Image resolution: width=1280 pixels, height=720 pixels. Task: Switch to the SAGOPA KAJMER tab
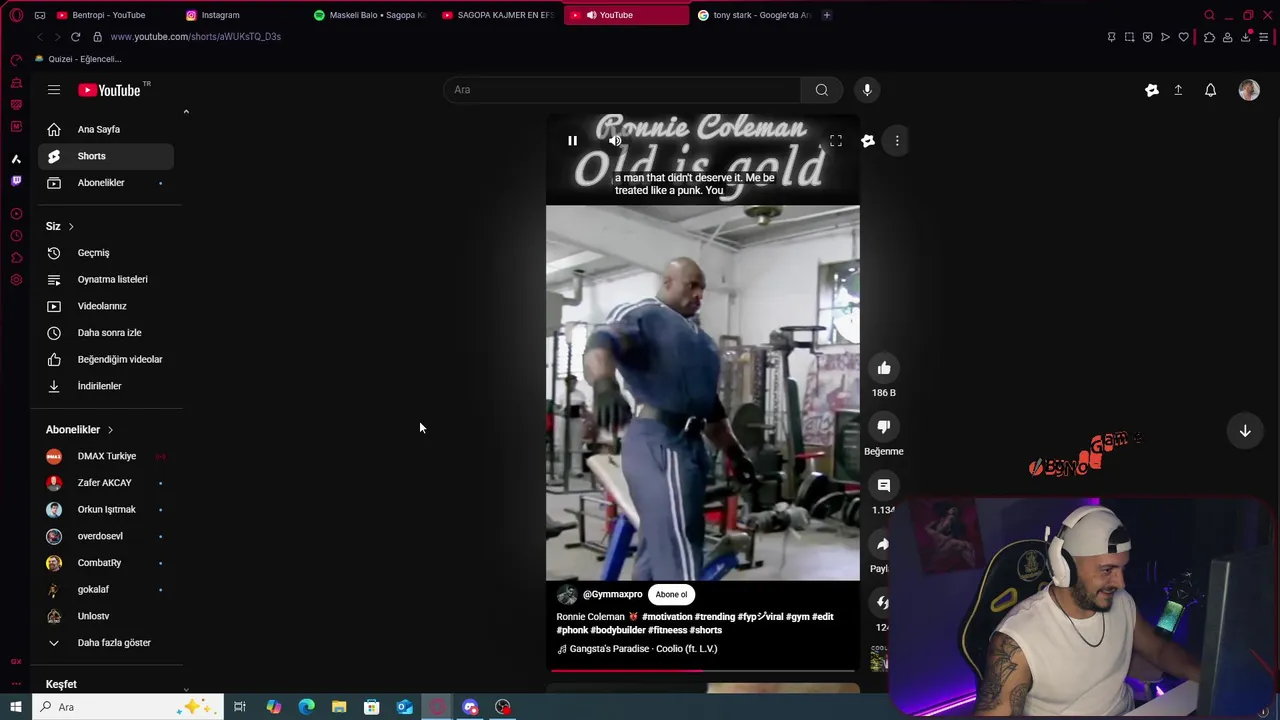(x=496, y=15)
